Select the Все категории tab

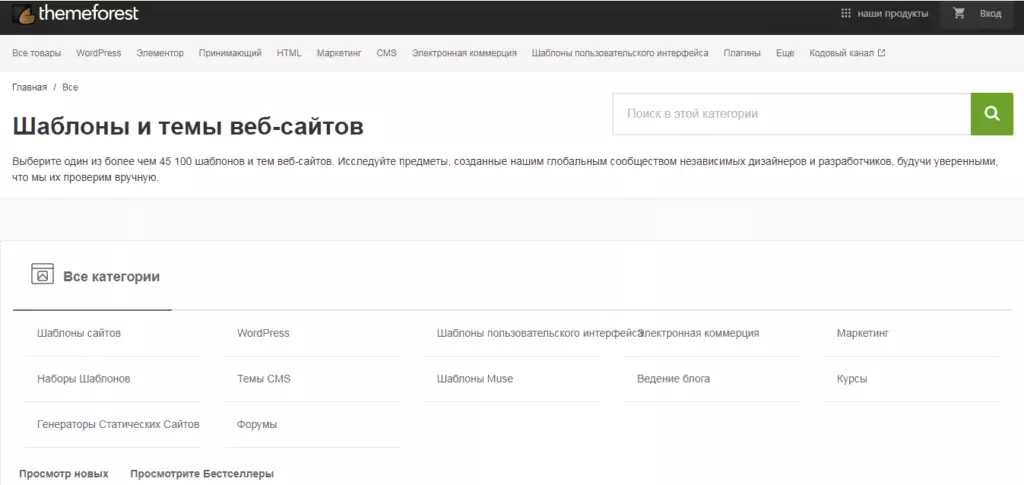tap(92, 277)
